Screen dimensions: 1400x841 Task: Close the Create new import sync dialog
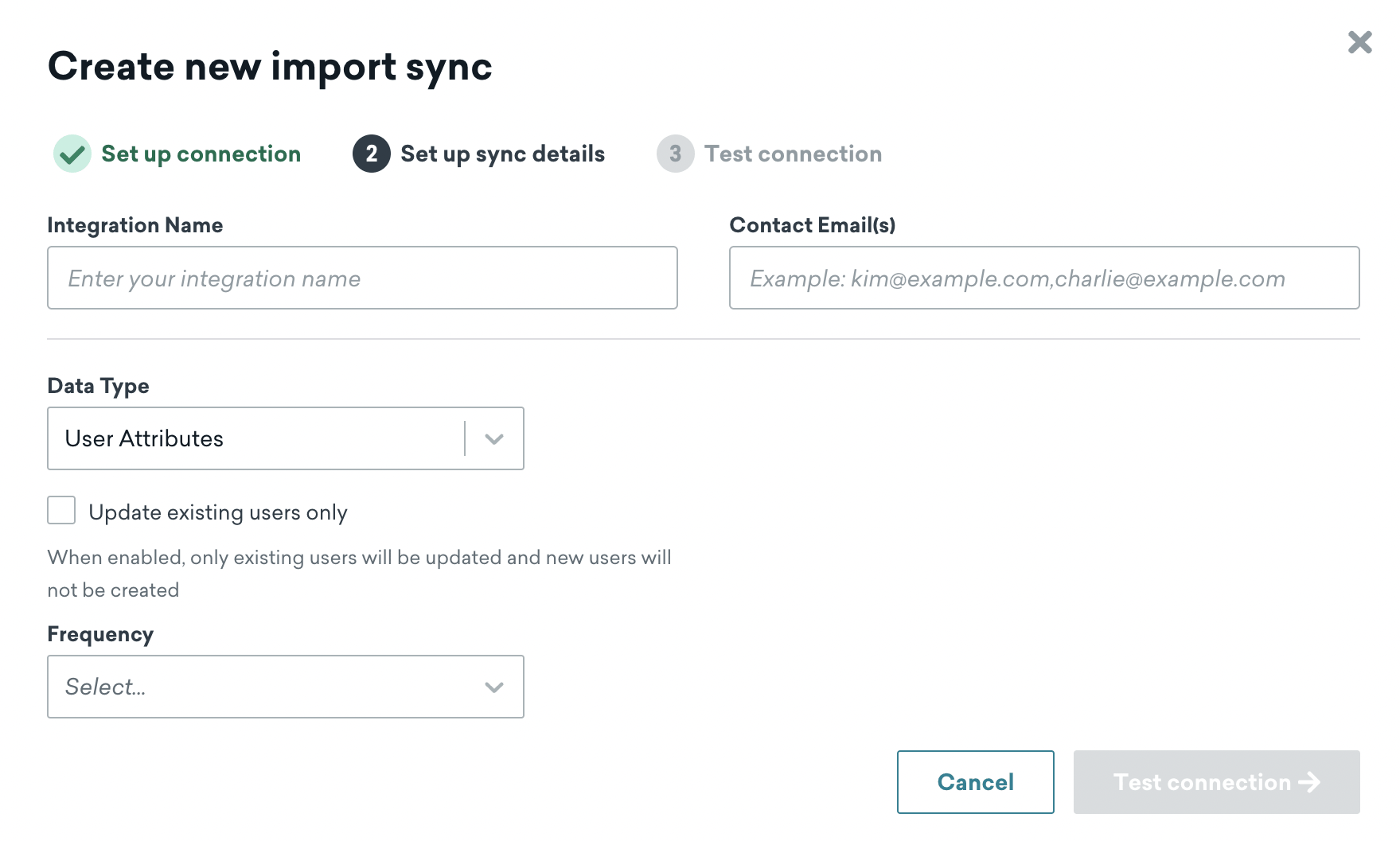(1359, 42)
